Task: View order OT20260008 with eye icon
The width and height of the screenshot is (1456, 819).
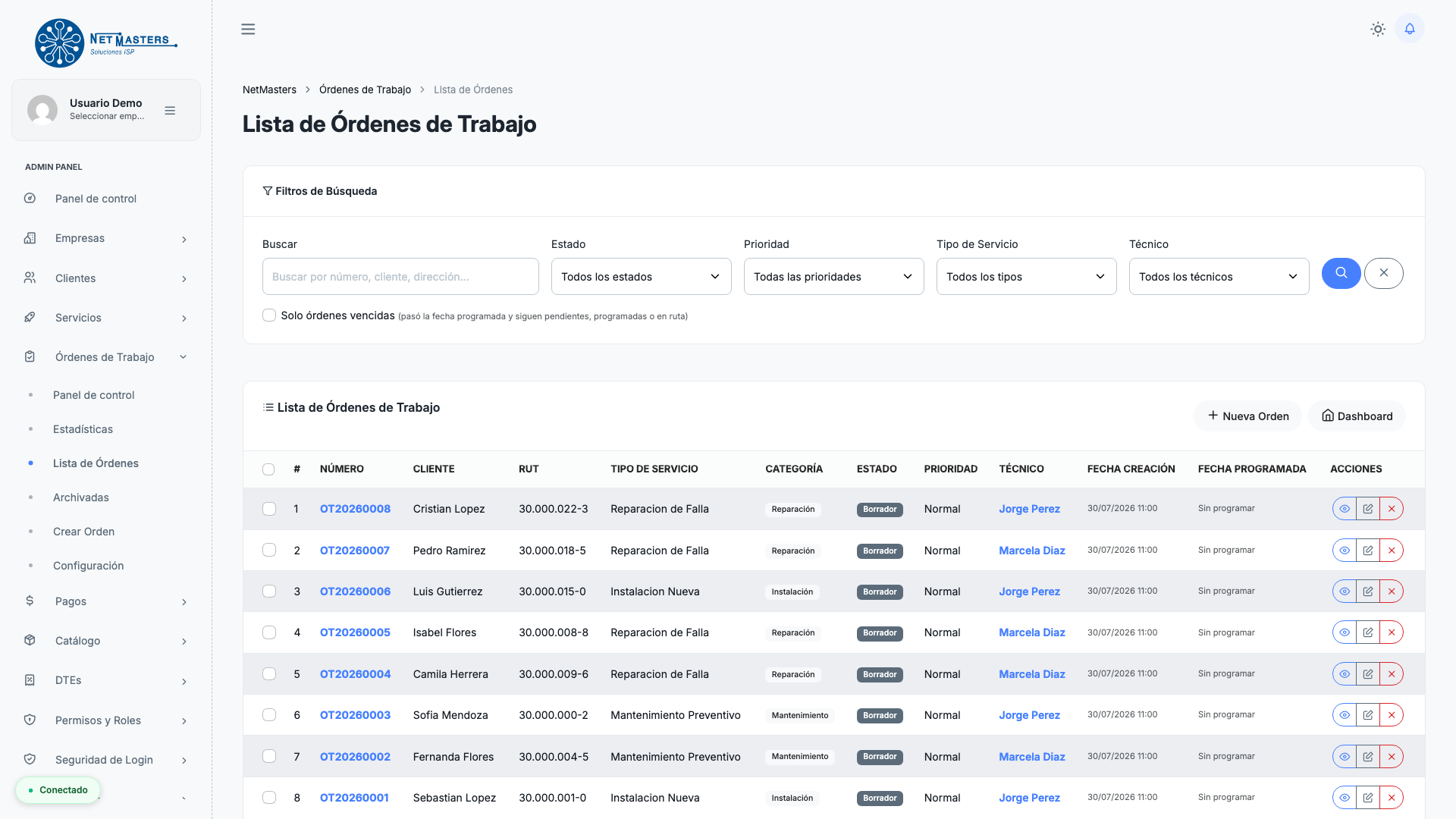Action: (1345, 509)
